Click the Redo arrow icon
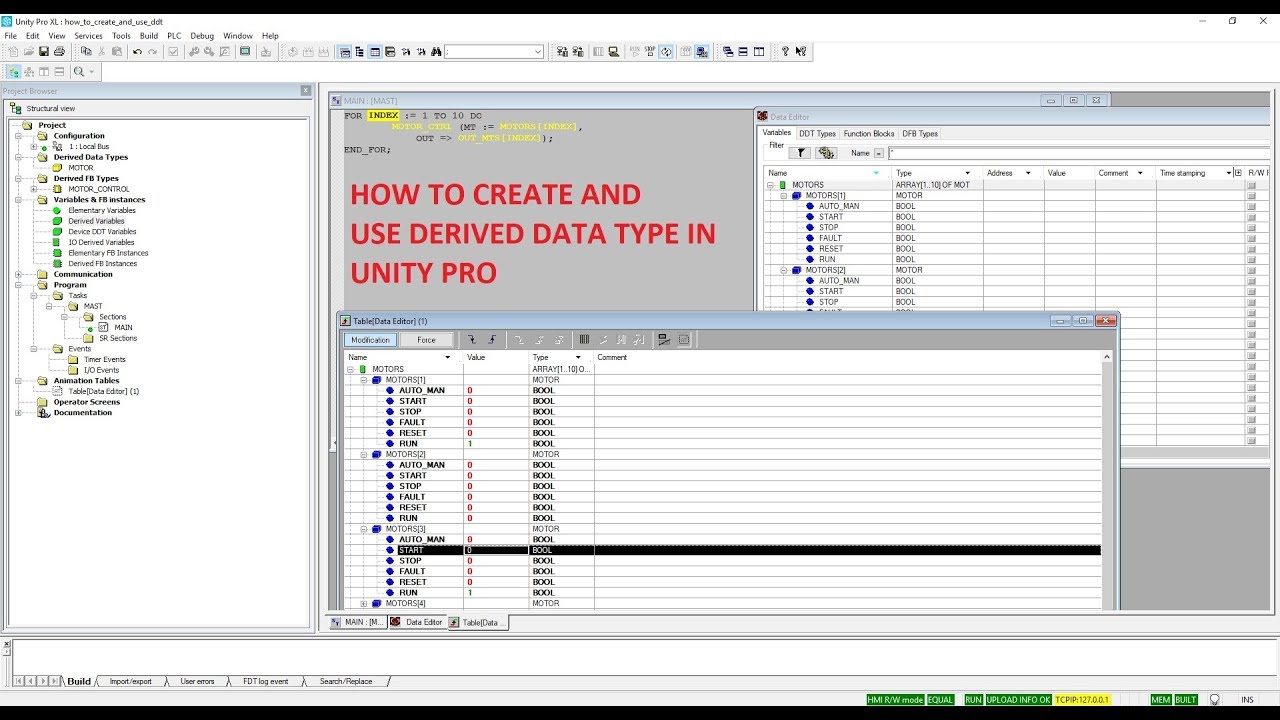This screenshot has width=1280, height=720. 152,52
